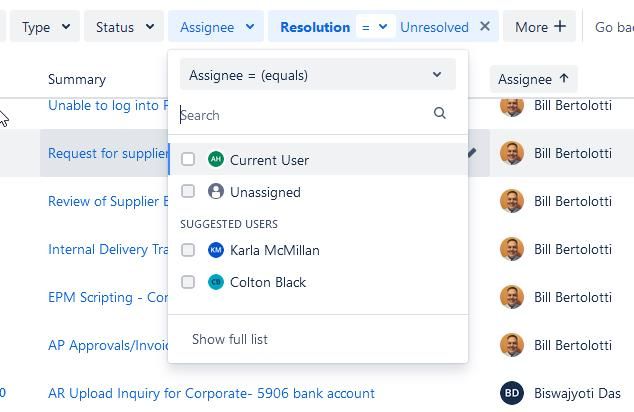Select the Karla McMillan checkbox
Image resolution: width=634 pixels, height=412 pixels.
tap(188, 250)
